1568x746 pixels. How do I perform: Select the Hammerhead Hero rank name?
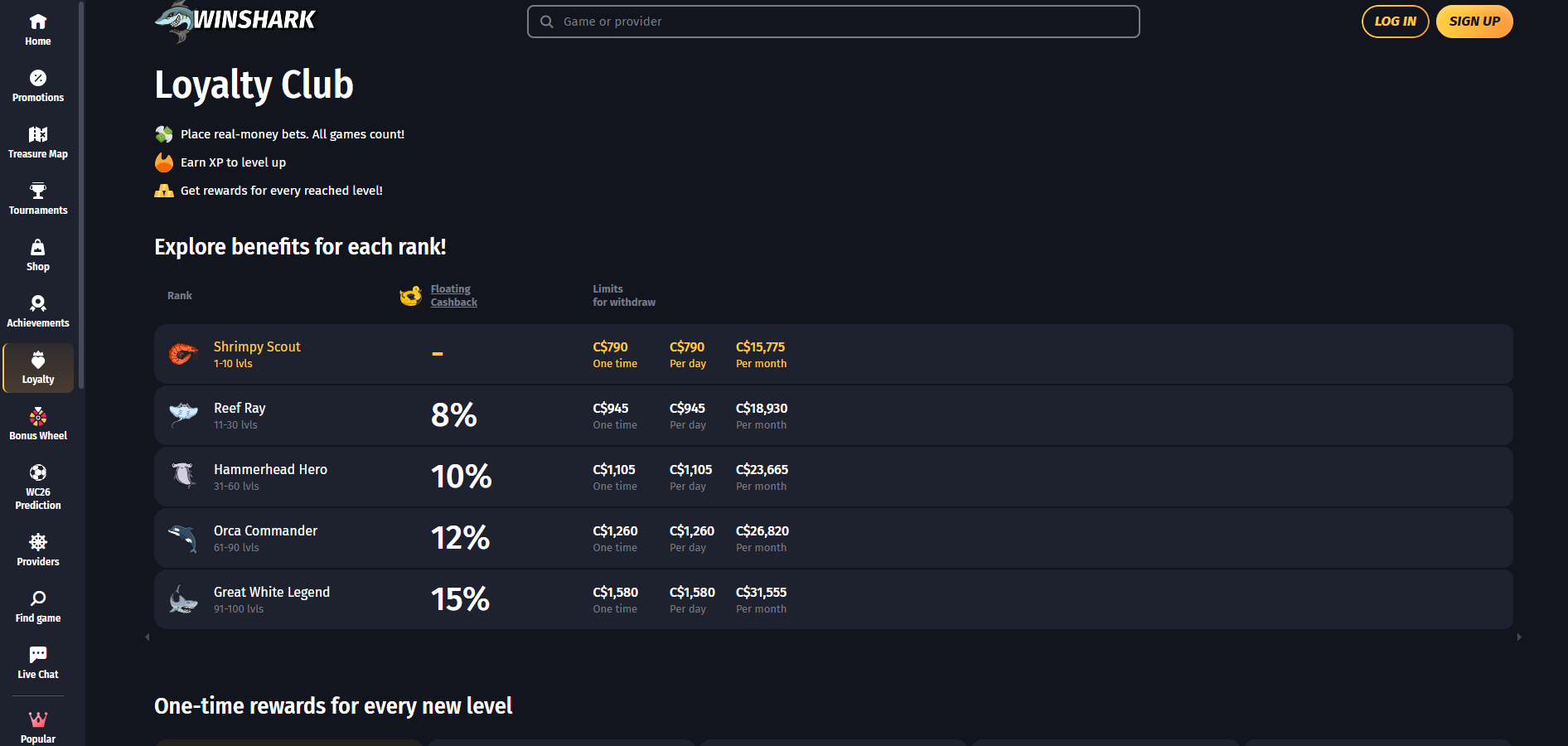tap(270, 469)
